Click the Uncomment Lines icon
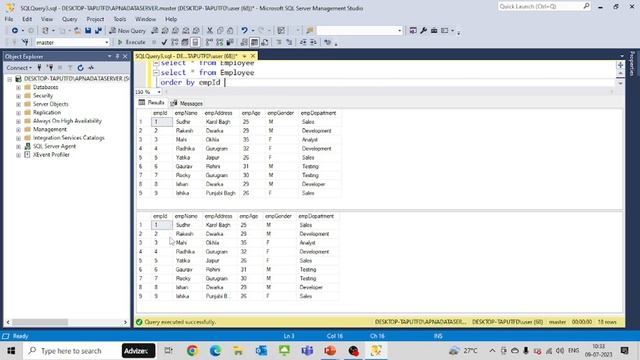The width and height of the screenshot is (640, 360). point(289,42)
